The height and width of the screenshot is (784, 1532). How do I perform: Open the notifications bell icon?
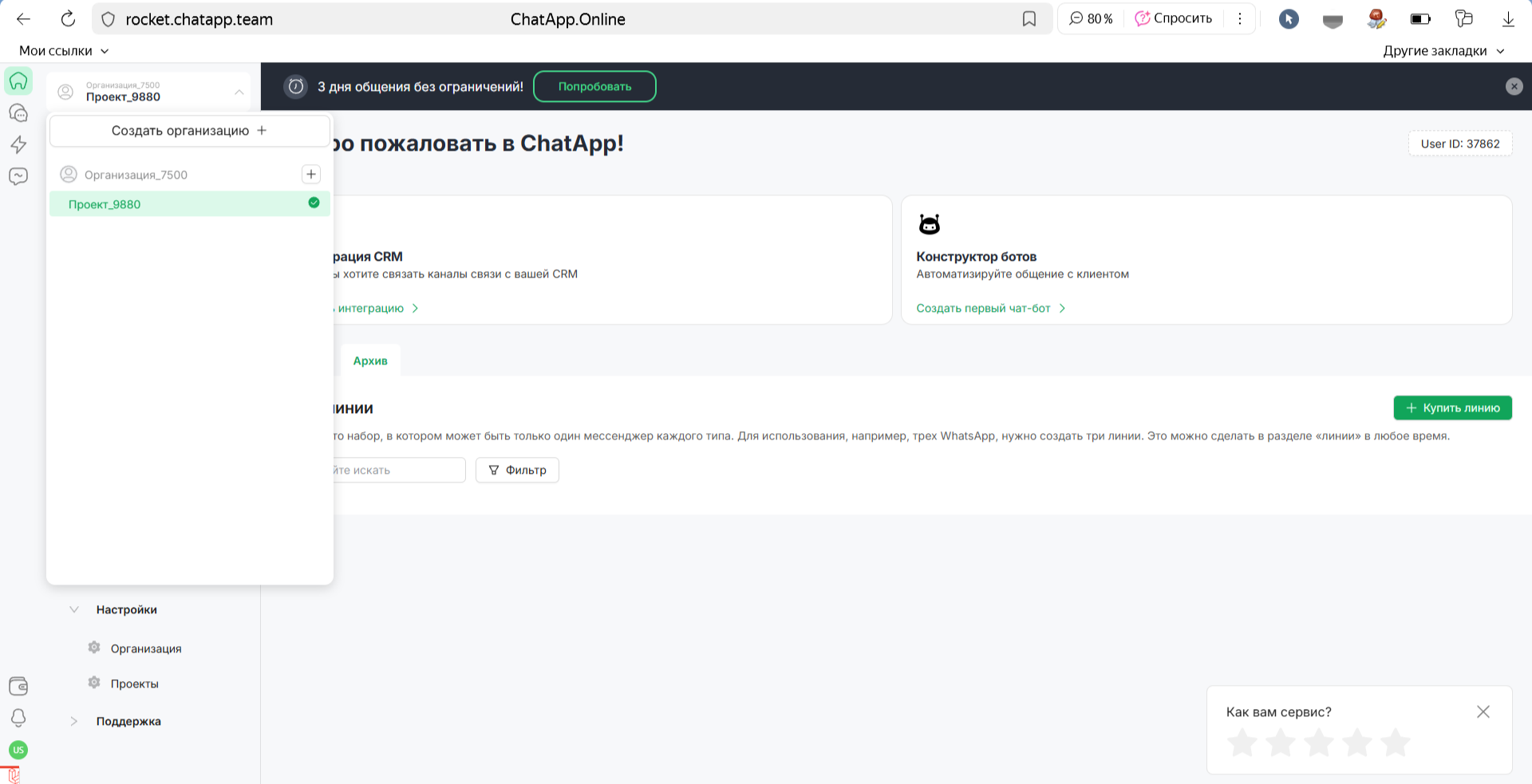[x=18, y=718]
